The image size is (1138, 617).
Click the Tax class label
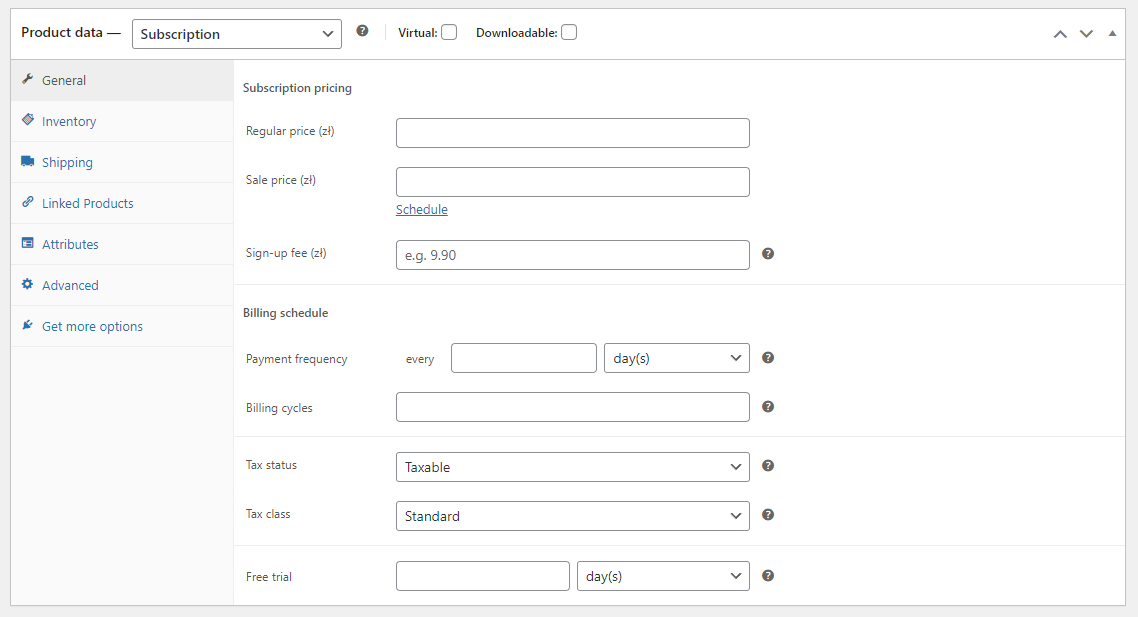[x=268, y=514]
